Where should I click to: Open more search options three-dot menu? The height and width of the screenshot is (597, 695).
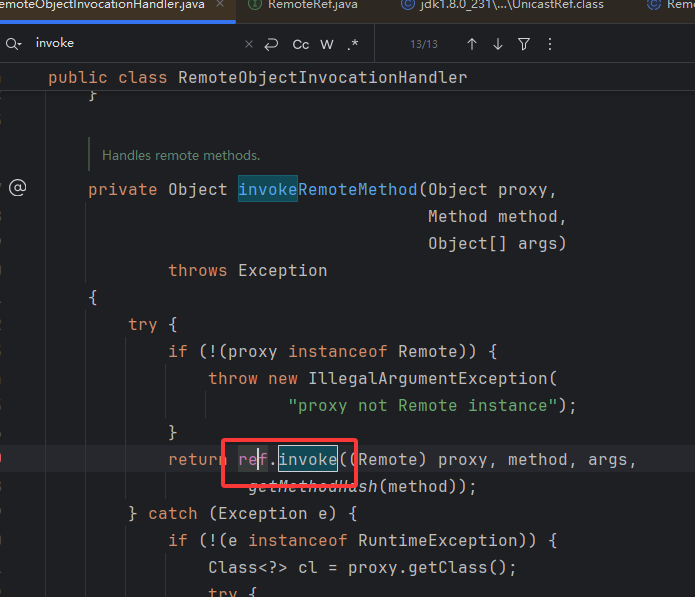pos(549,44)
